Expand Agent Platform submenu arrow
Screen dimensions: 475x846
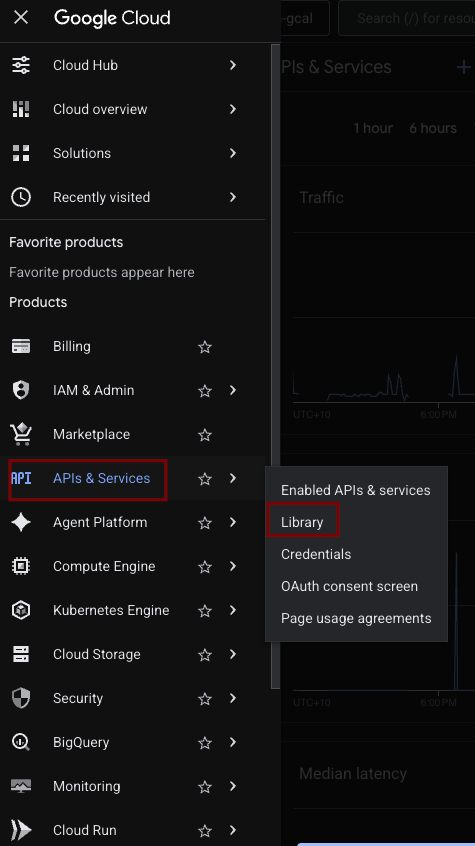pyautogui.click(x=233, y=522)
